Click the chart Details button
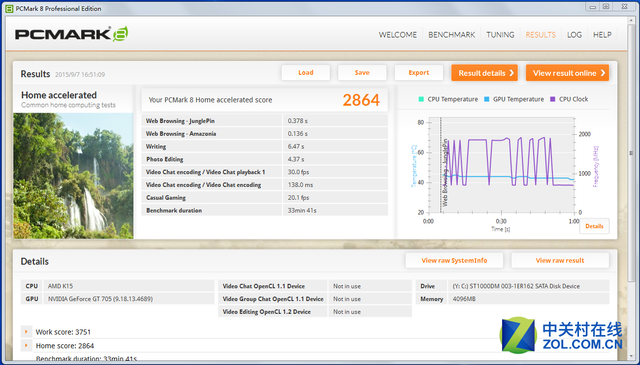Image resolution: width=640 pixels, height=365 pixels. point(594,226)
